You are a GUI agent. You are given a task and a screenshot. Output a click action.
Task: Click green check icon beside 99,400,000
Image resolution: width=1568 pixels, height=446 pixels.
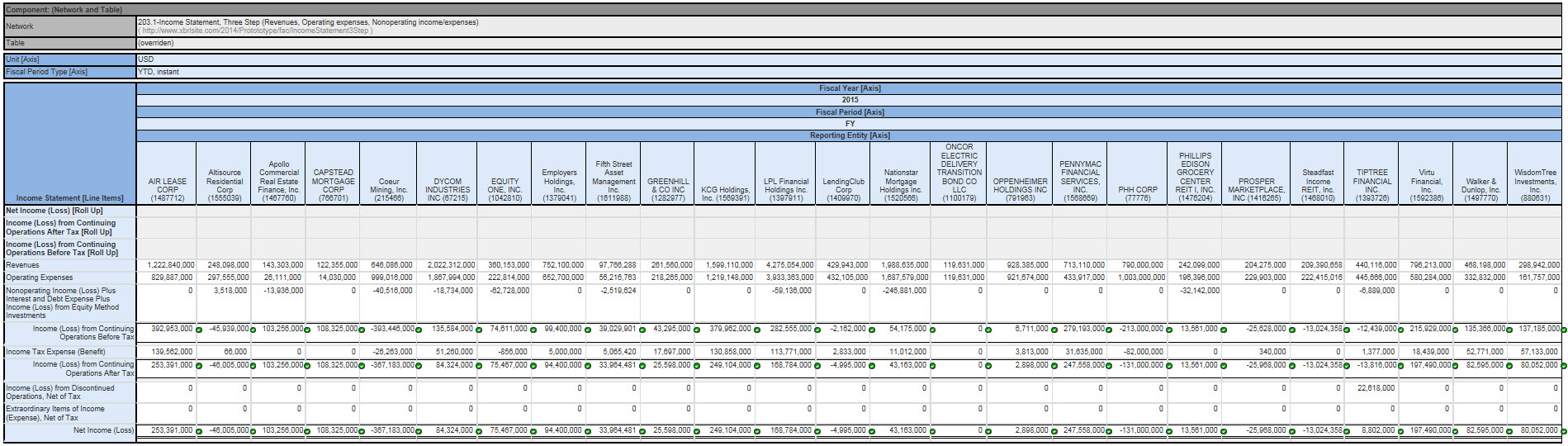click(588, 330)
